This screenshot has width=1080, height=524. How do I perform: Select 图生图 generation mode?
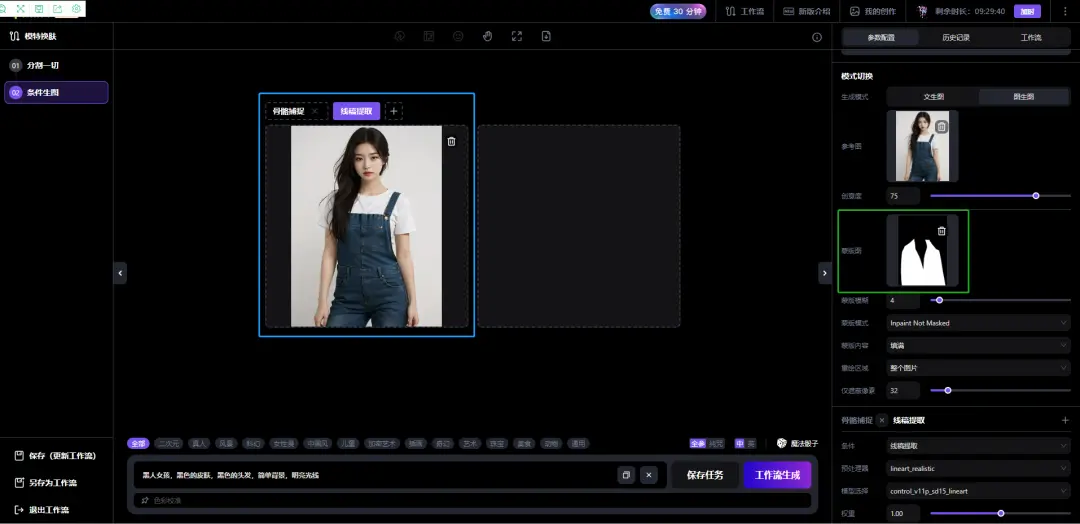tap(1024, 97)
